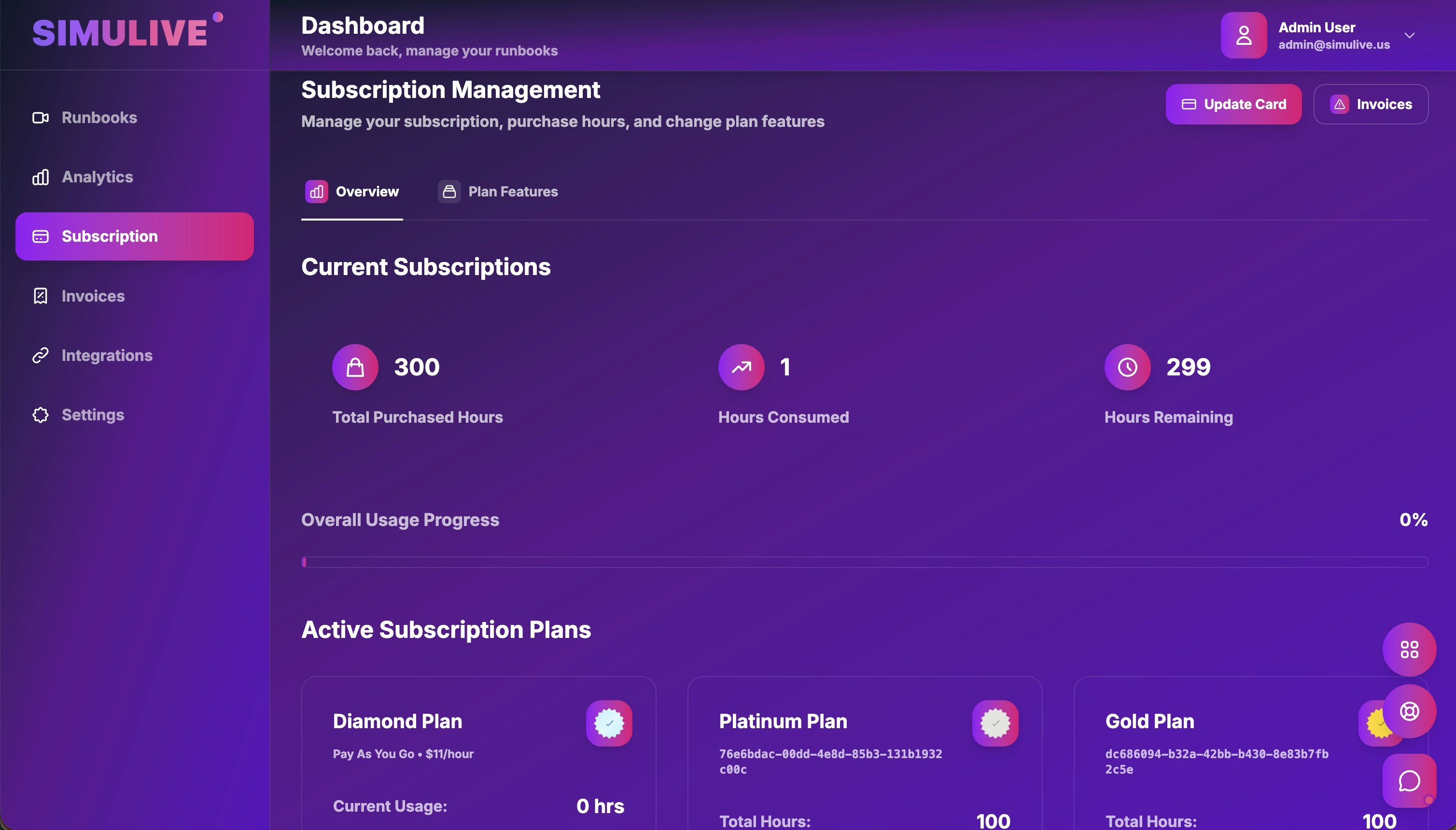
Task: Click the Total Purchased Hours bag icon
Action: tap(355, 367)
